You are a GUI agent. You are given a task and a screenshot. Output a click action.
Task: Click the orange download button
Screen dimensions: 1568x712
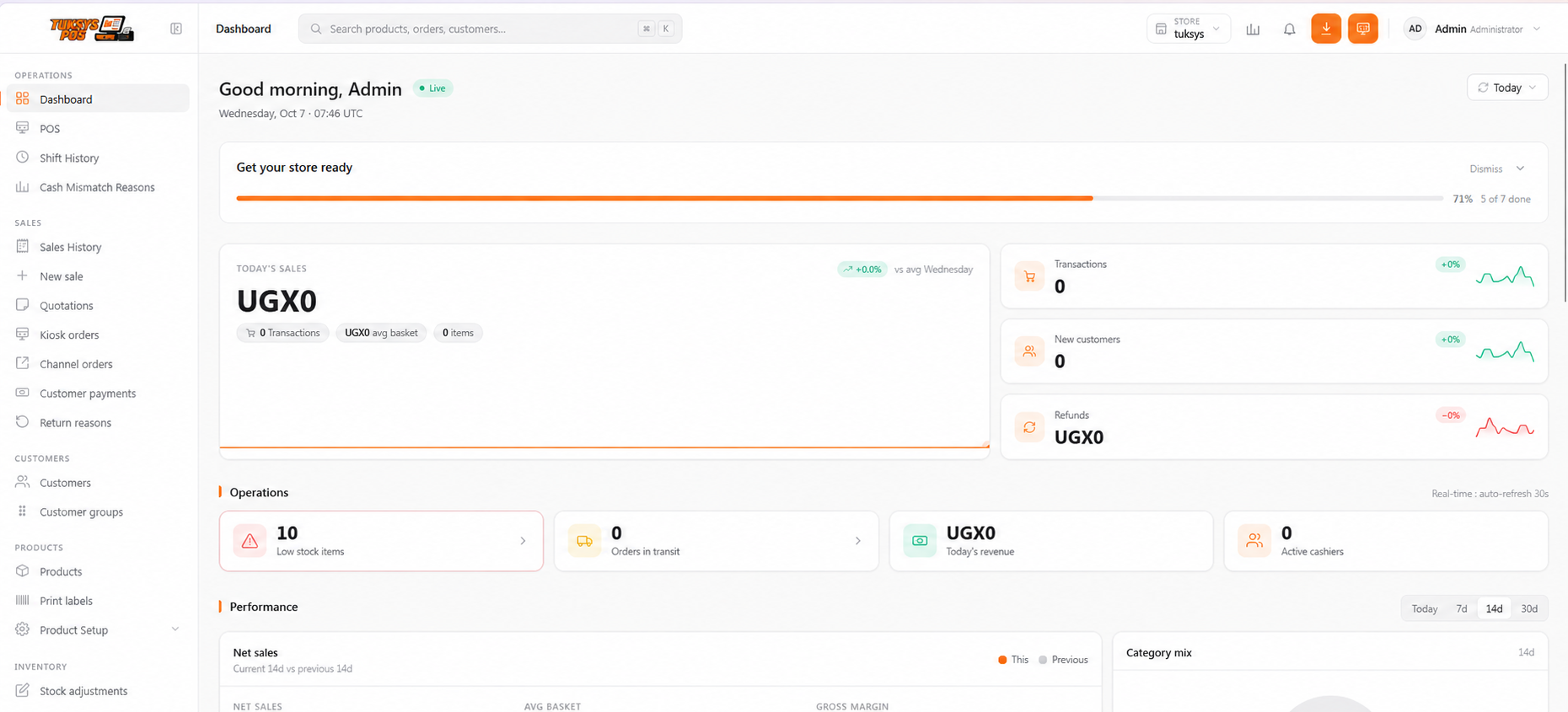[x=1326, y=29]
